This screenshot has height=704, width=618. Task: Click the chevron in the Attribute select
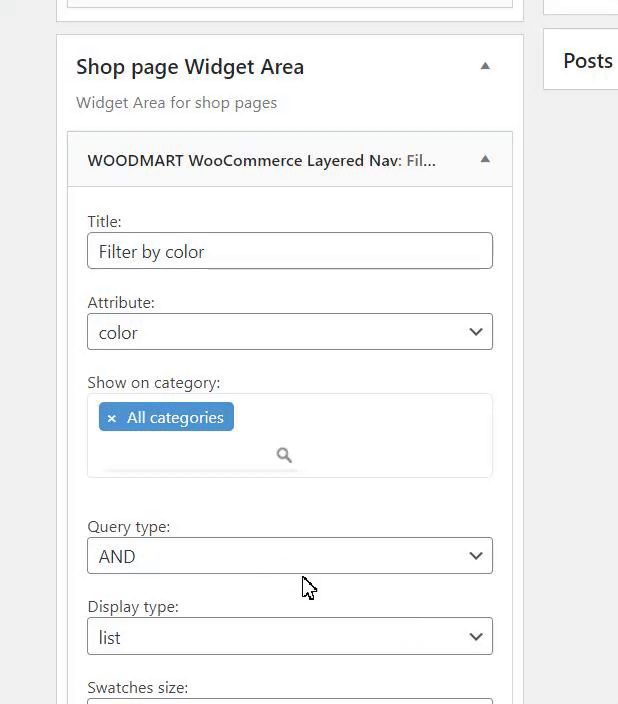click(x=476, y=332)
